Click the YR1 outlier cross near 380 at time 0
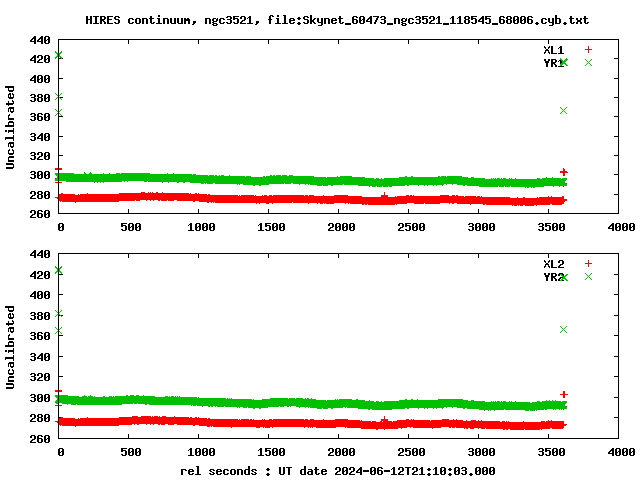The width and height of the screenshot is (640, 480). tap(59, 97)
